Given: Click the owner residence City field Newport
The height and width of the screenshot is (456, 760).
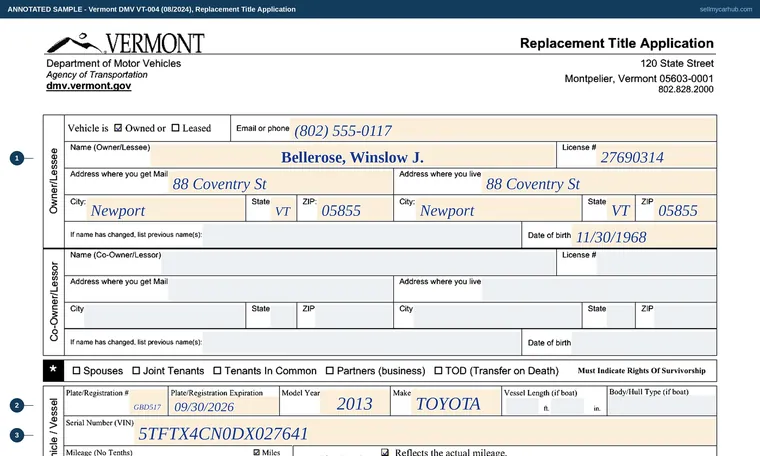Looking at the screenshot, I should click(x=498, y=210).
